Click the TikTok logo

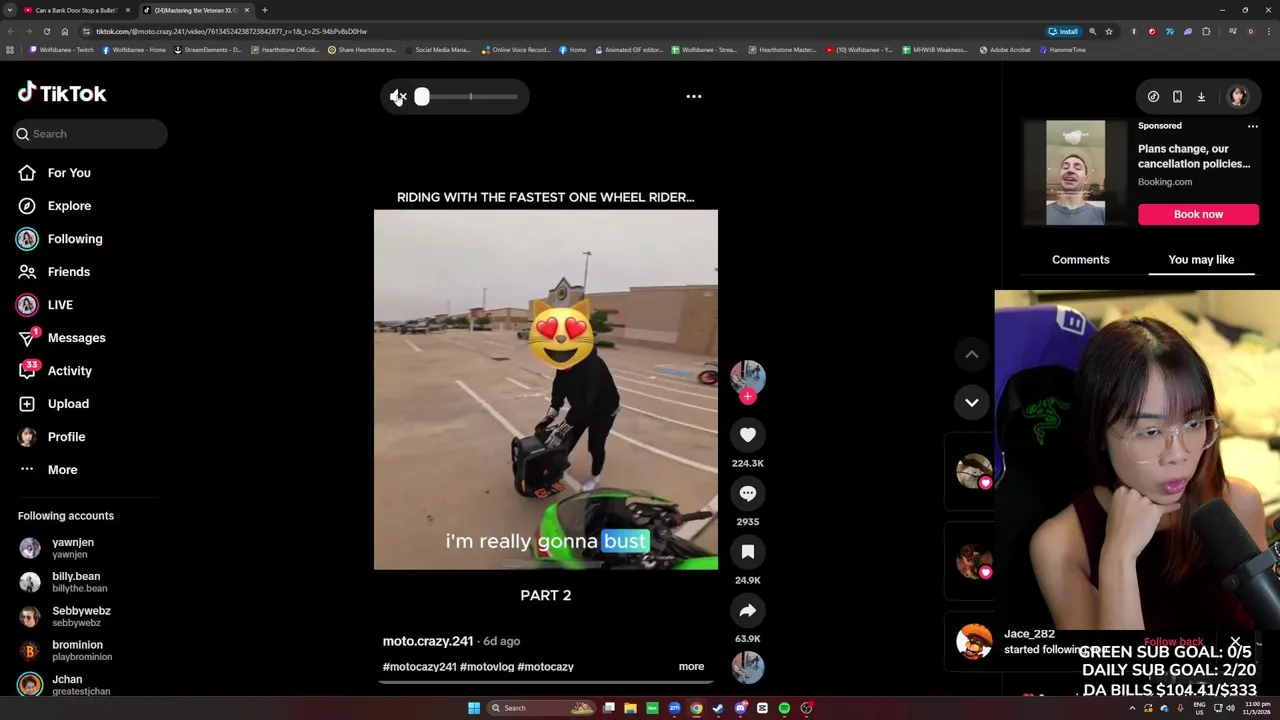(62, 93)
